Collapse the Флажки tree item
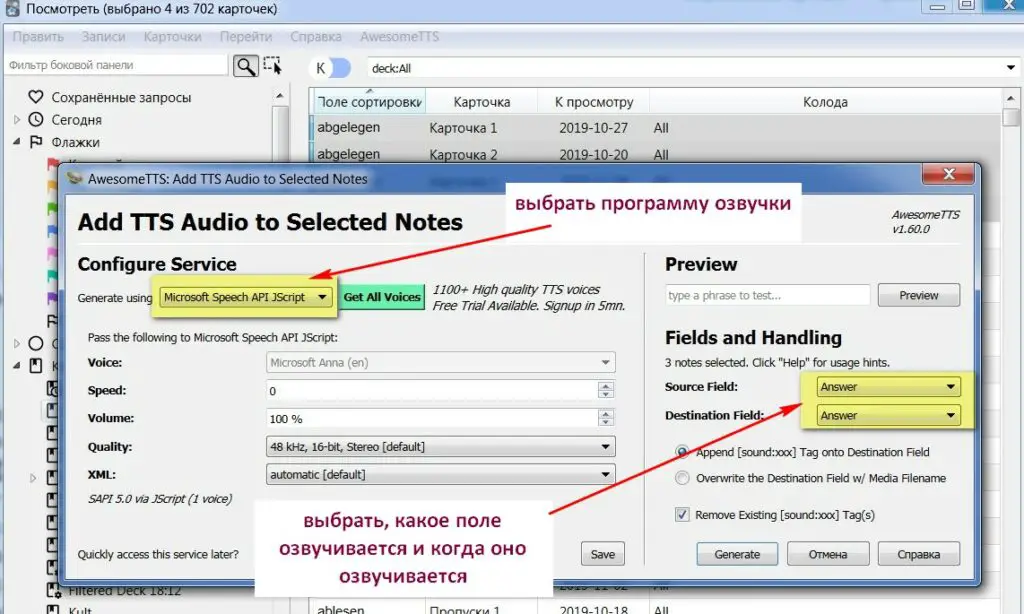The image size is (1024, 614). click(17, 142)
